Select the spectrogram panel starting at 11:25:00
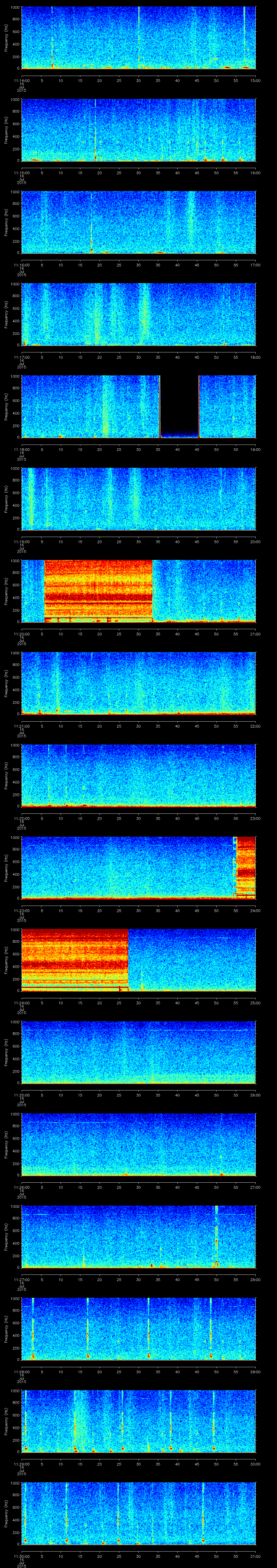This screenshot has width=277, height=1568. click(x=139, y=1052)
